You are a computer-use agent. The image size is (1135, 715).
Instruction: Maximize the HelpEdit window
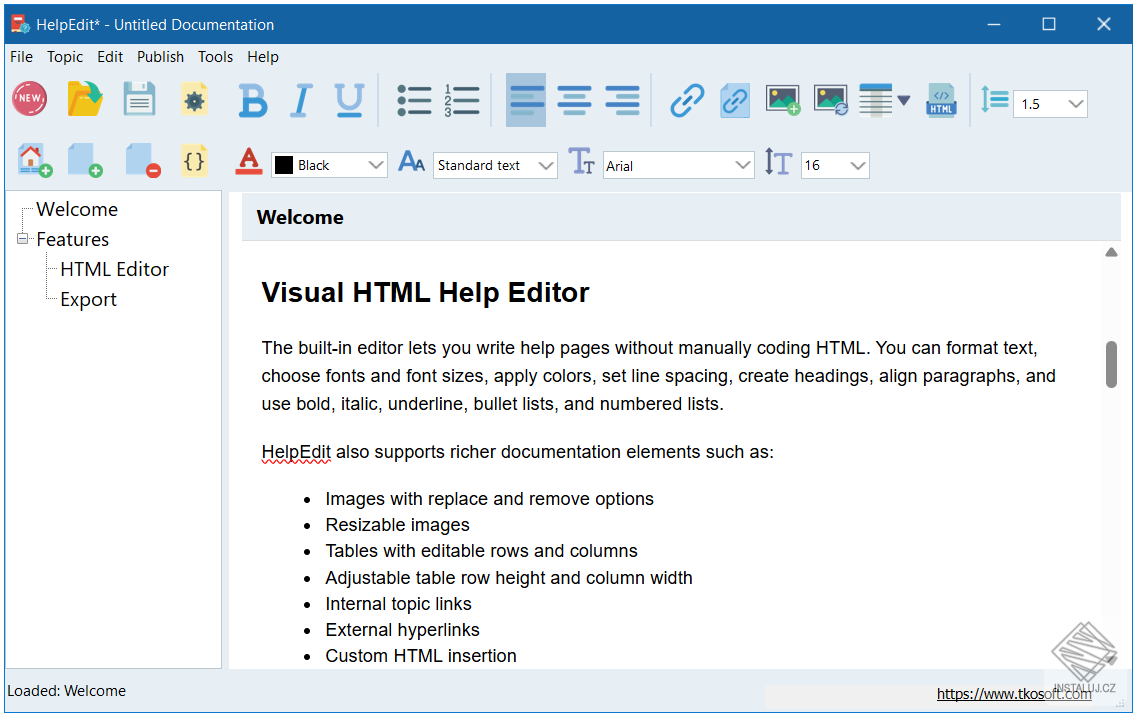pos(1049,24)
